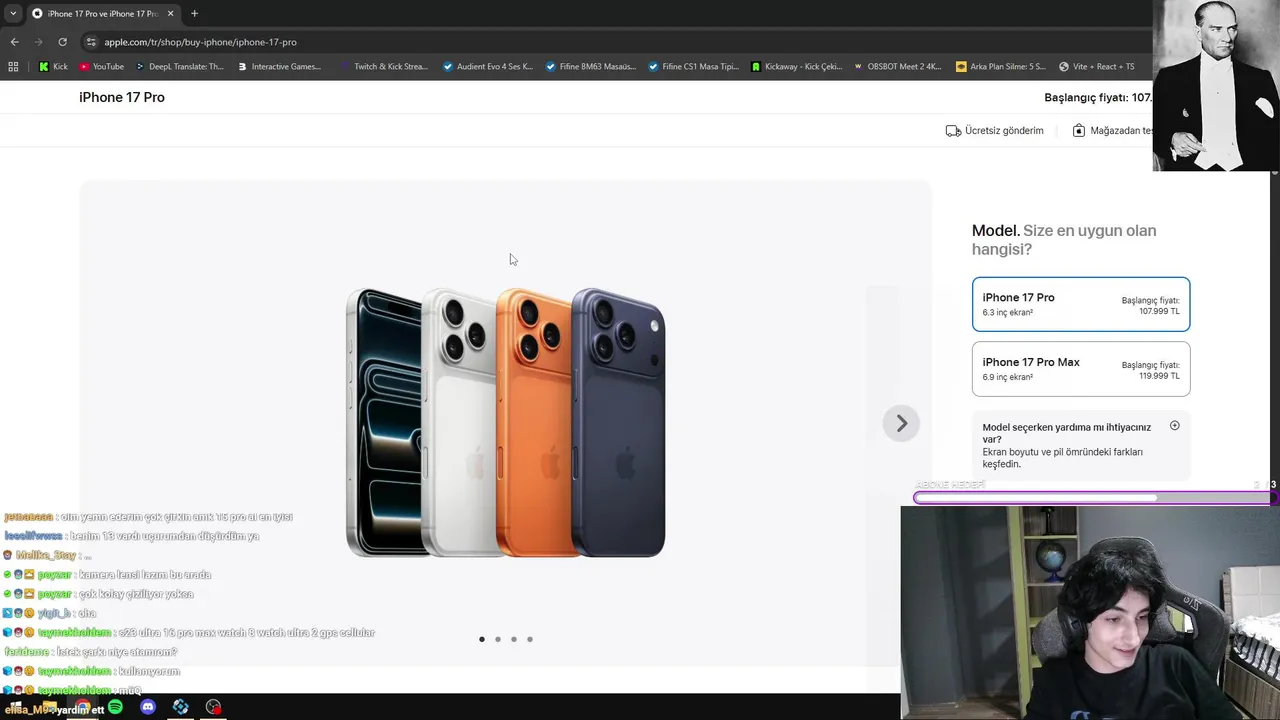Open Spotify from the taskbar
The image size is (1280, 720).
tap(115, 707)
